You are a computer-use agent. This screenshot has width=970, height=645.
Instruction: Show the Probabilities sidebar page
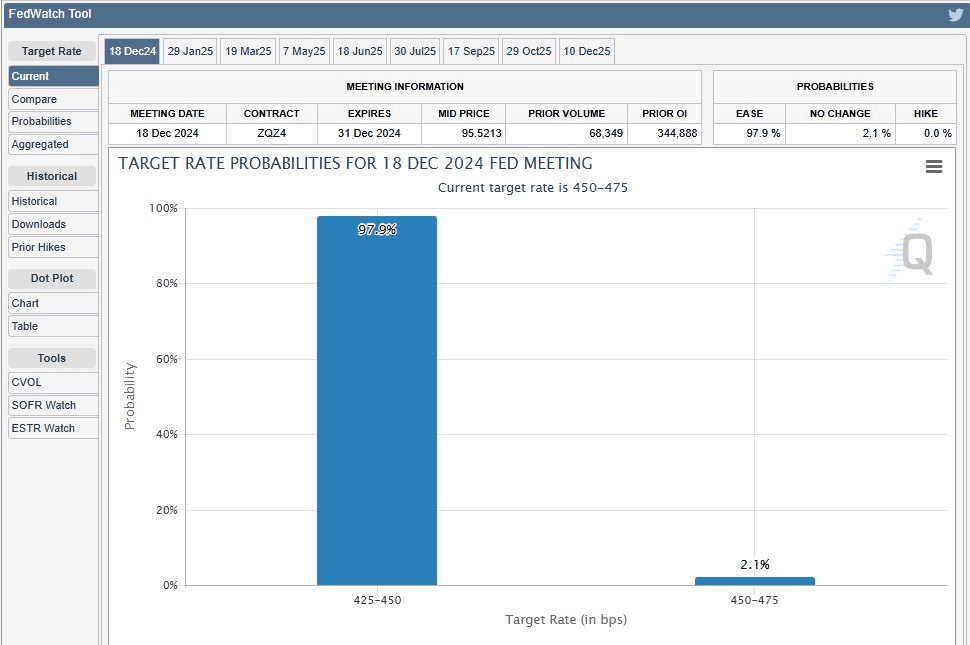tap(53, 121)
